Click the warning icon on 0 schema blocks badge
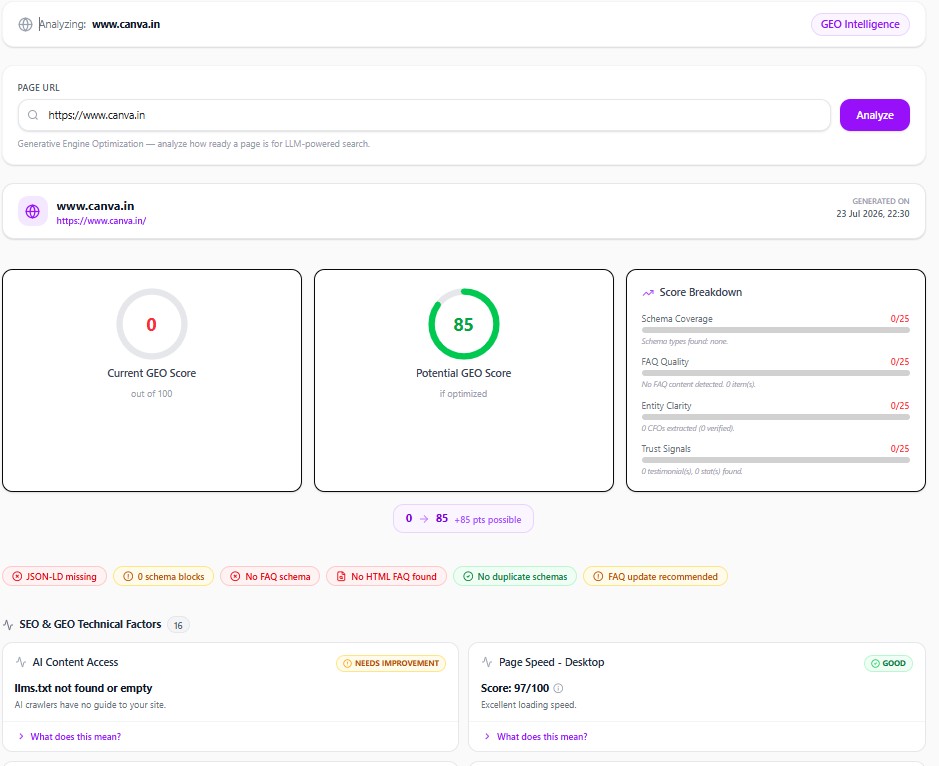The width and height of the screenshot is (939, 766). 128,576
